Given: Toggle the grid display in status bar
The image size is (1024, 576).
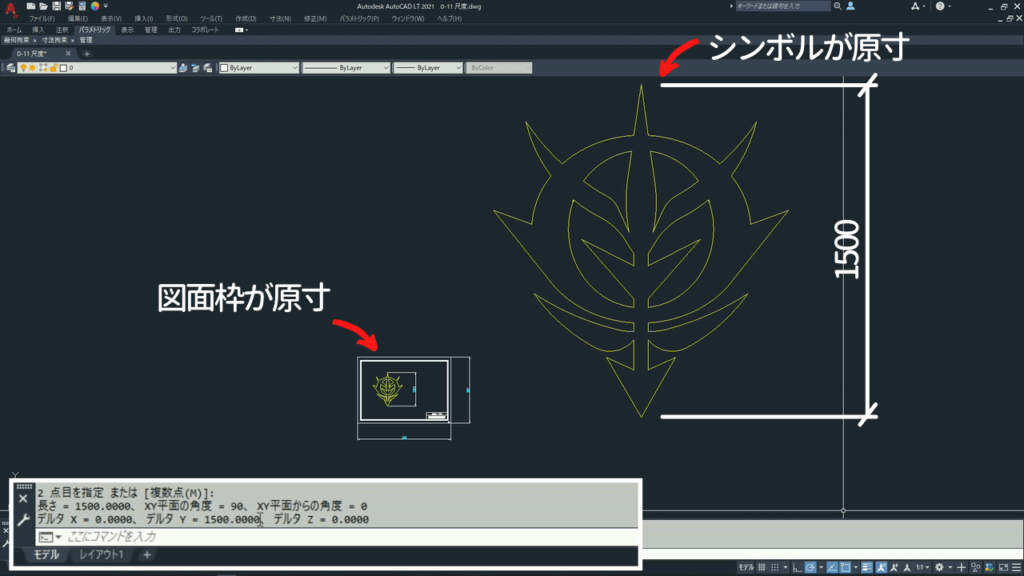Looking at the screenshot, I should tap(761, 568).
